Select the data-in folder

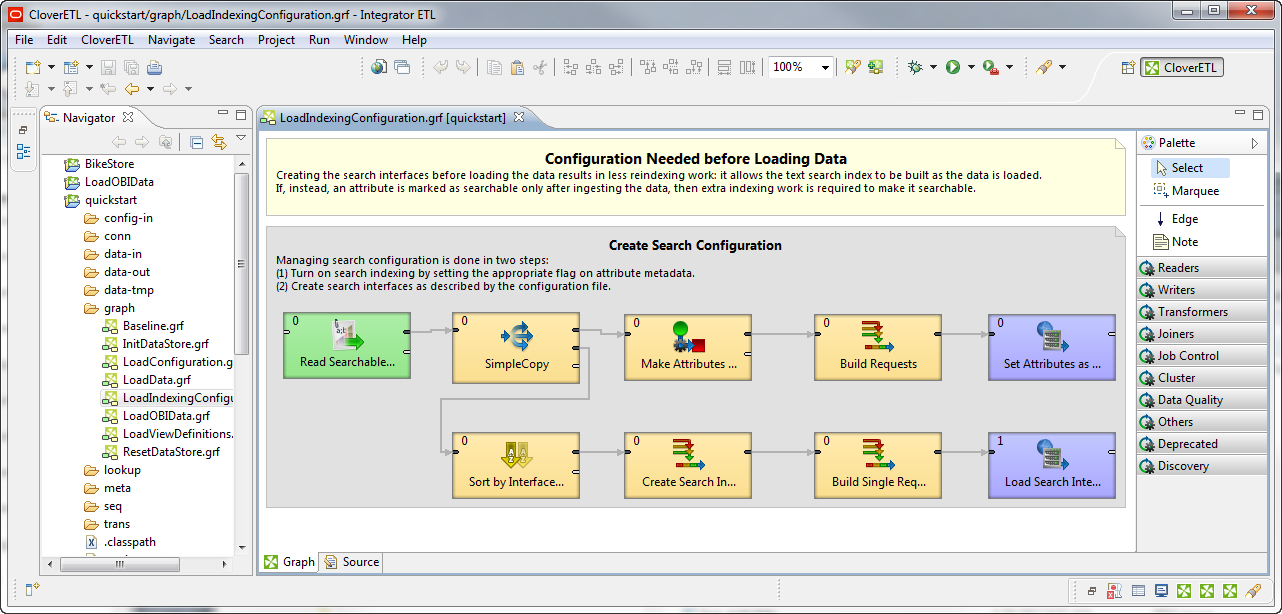(113, 254)
